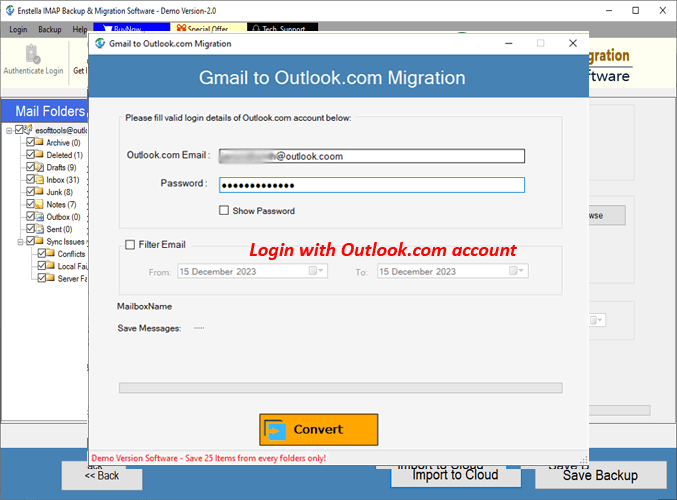Uncheck the Deleted folder checkbox
677x500 pixels.
tap(30, 154)
